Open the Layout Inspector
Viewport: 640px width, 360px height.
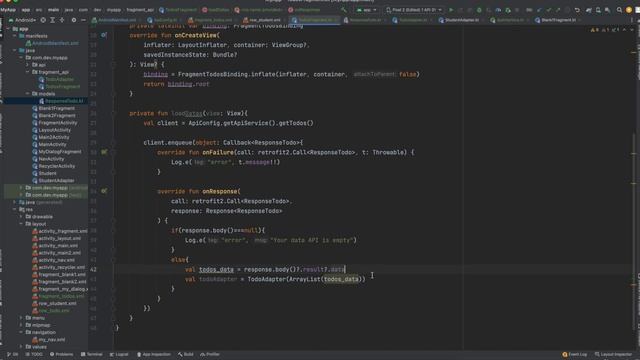(613, 354)
